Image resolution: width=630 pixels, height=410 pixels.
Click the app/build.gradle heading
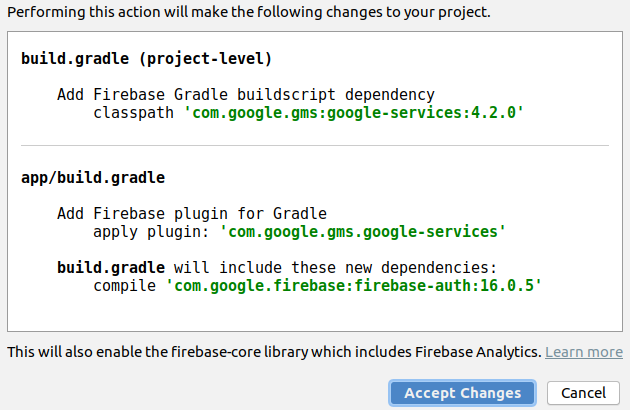tap(93, 177)
